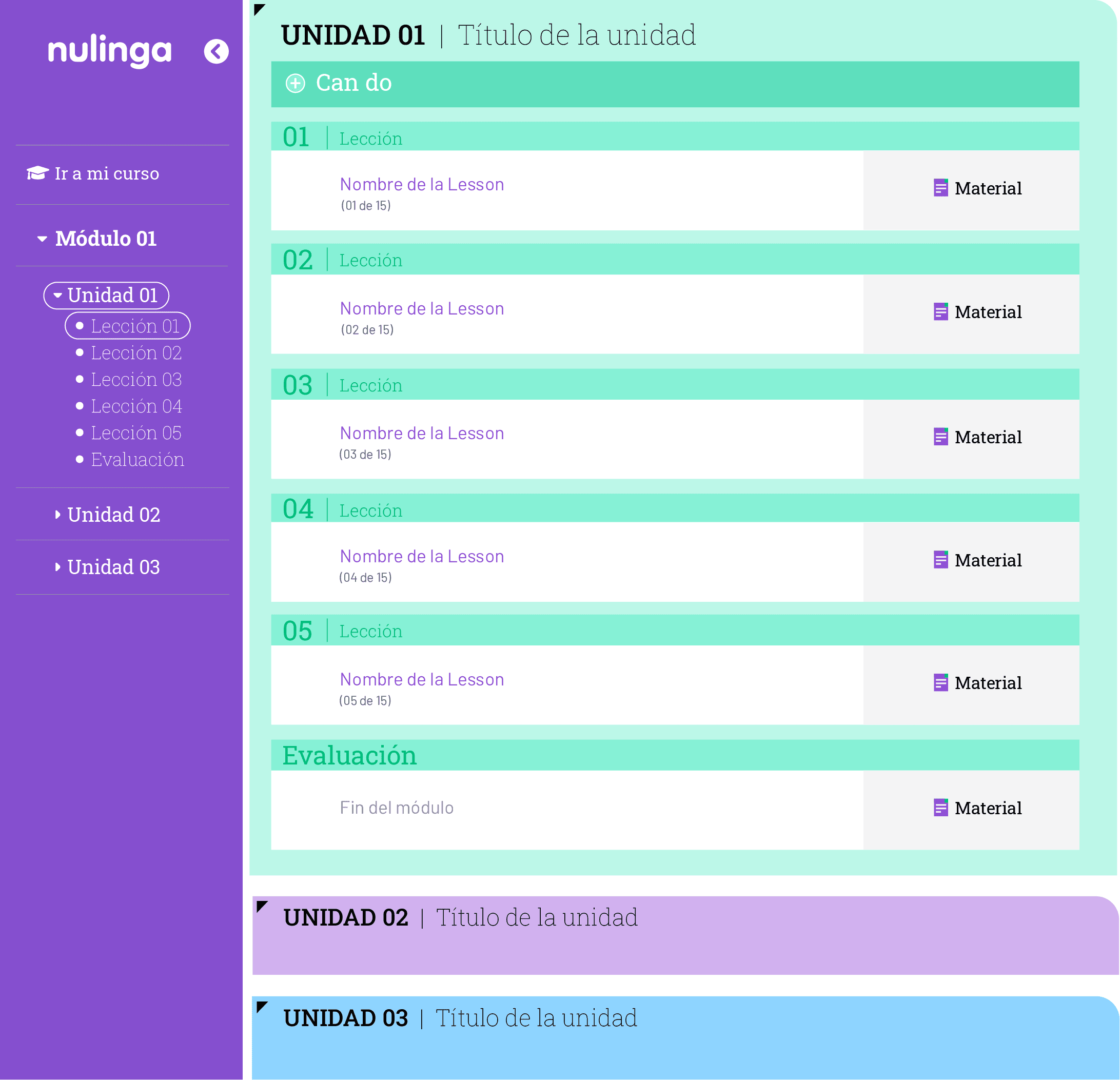
Task: Click the (03 de 15) counter text
Action: coord(365,455)
